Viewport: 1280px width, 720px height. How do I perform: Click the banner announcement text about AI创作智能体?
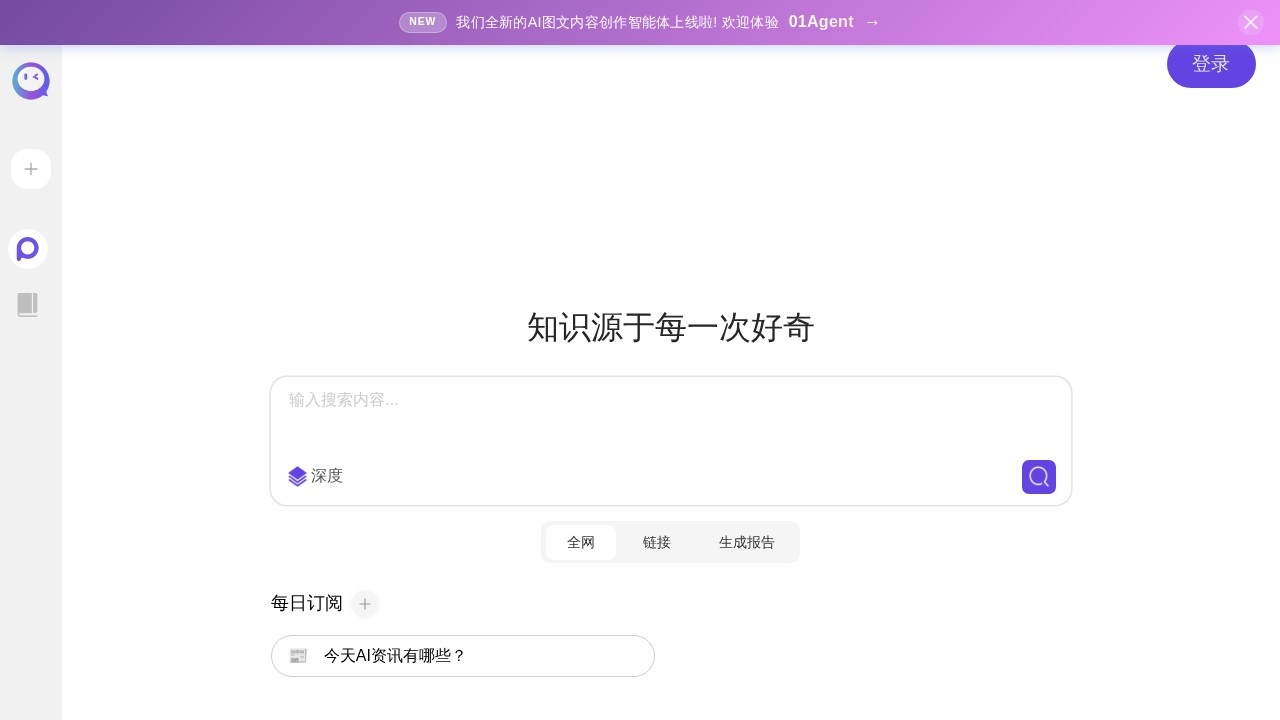(617, 22)
